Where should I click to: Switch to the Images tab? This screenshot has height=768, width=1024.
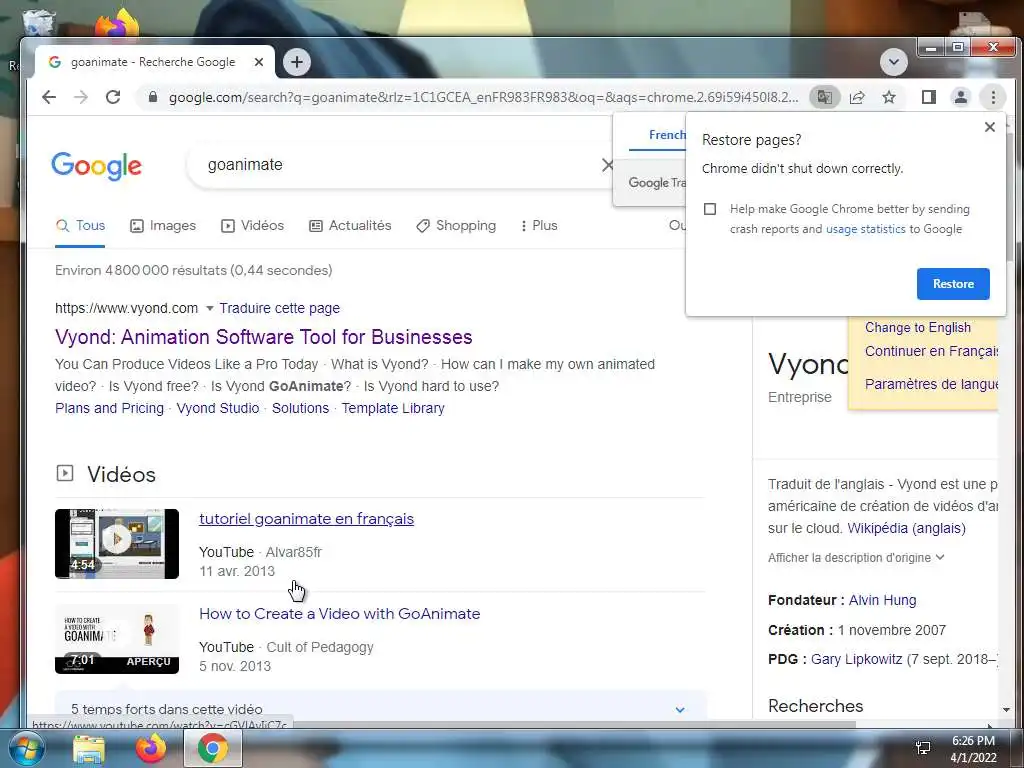coord(163,226)
